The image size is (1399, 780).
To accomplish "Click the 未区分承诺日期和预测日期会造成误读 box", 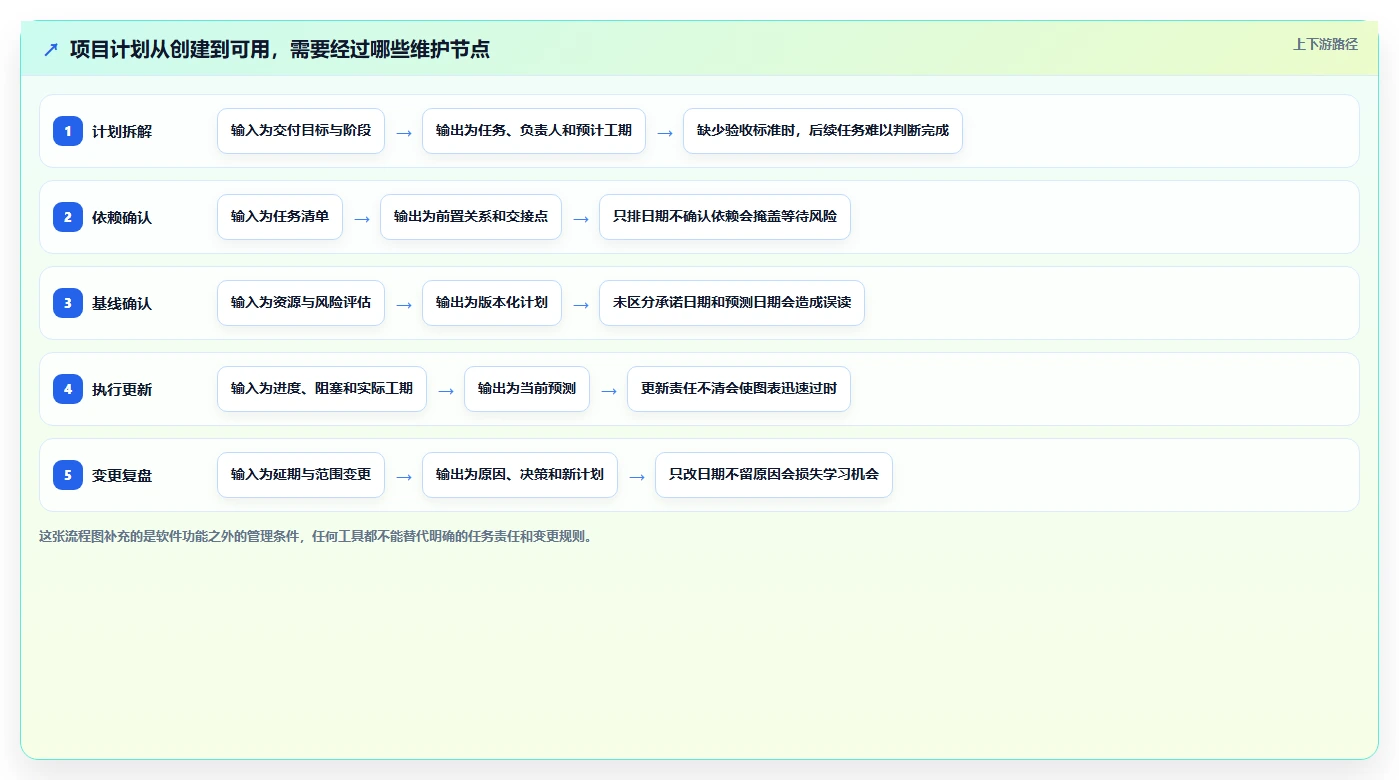I will pos(732,303).
